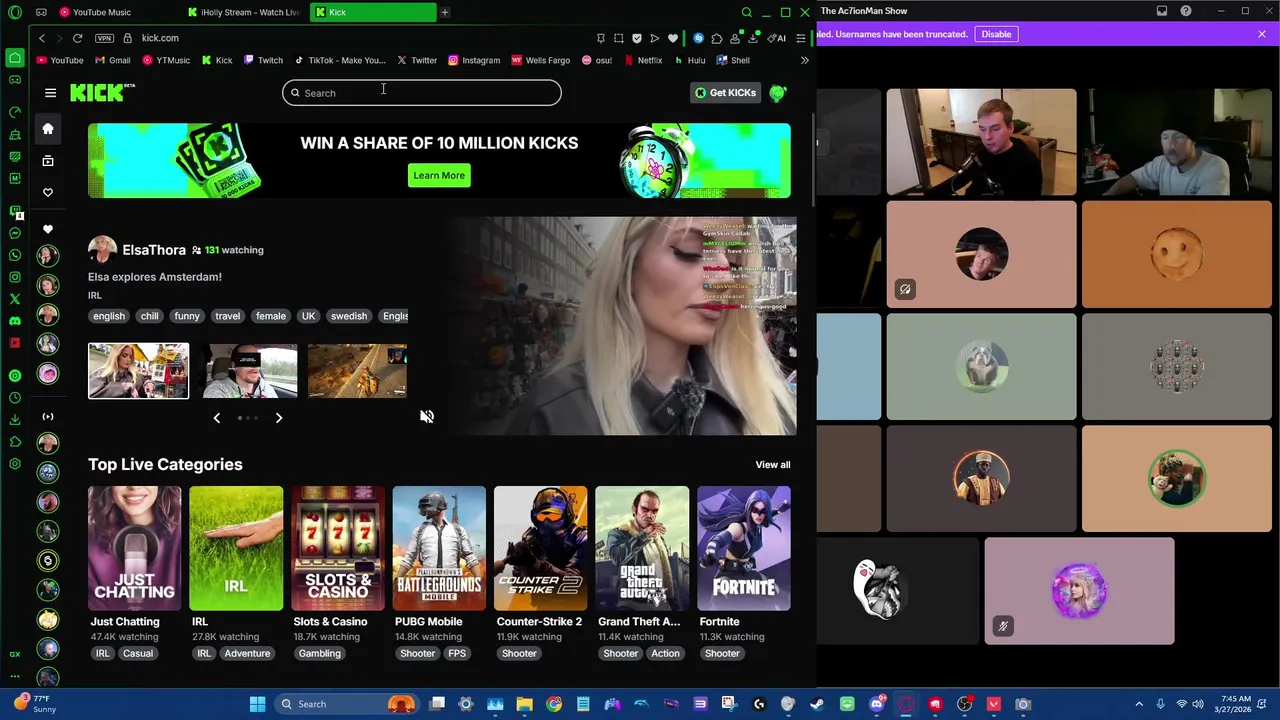Unmute the featured stream preview
This screenshot has height=720, width=1280.
click(x=427, y=416)
